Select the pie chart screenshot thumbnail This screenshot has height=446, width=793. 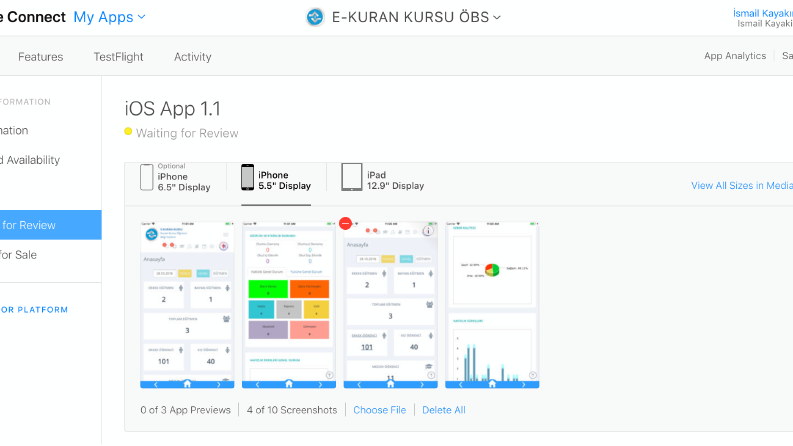492,305
